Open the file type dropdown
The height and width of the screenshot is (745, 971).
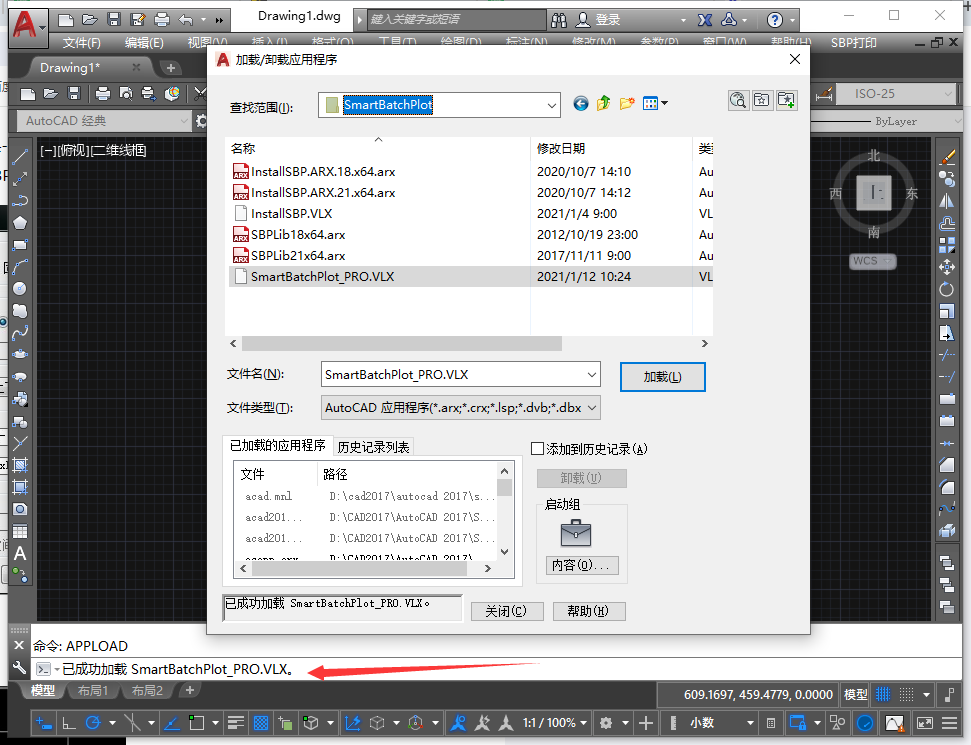(591, 407)
